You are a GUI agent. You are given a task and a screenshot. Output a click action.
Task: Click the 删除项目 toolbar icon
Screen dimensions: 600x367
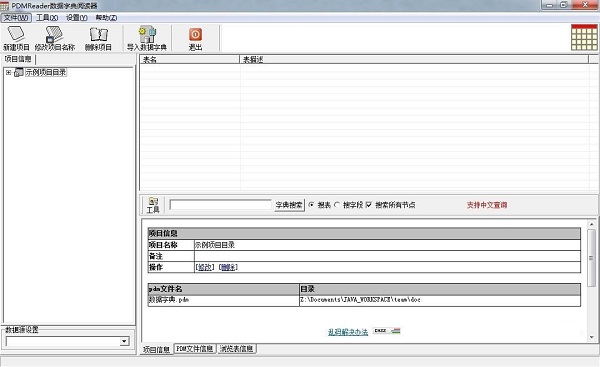tap(98, 38)
